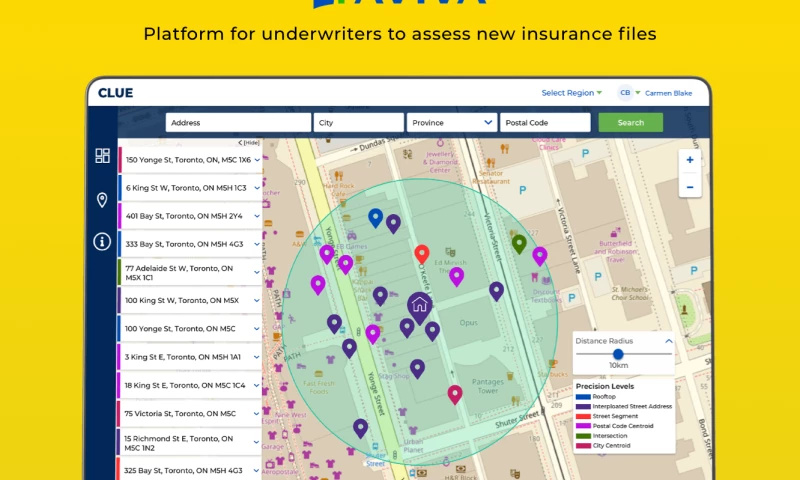Zoom out the map with minus button
The height and width of the screenshot is (480, 800).
tap(689, 187)
